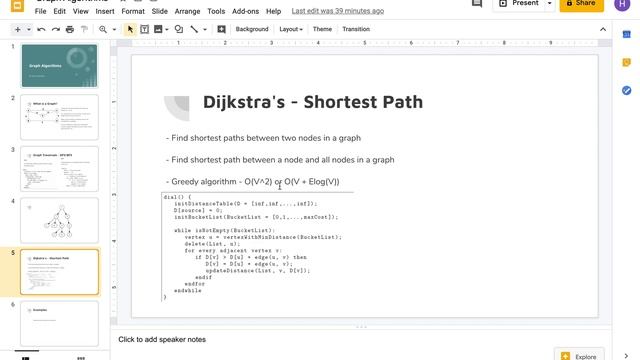Click the Theme button

click(x=322, y=29)
